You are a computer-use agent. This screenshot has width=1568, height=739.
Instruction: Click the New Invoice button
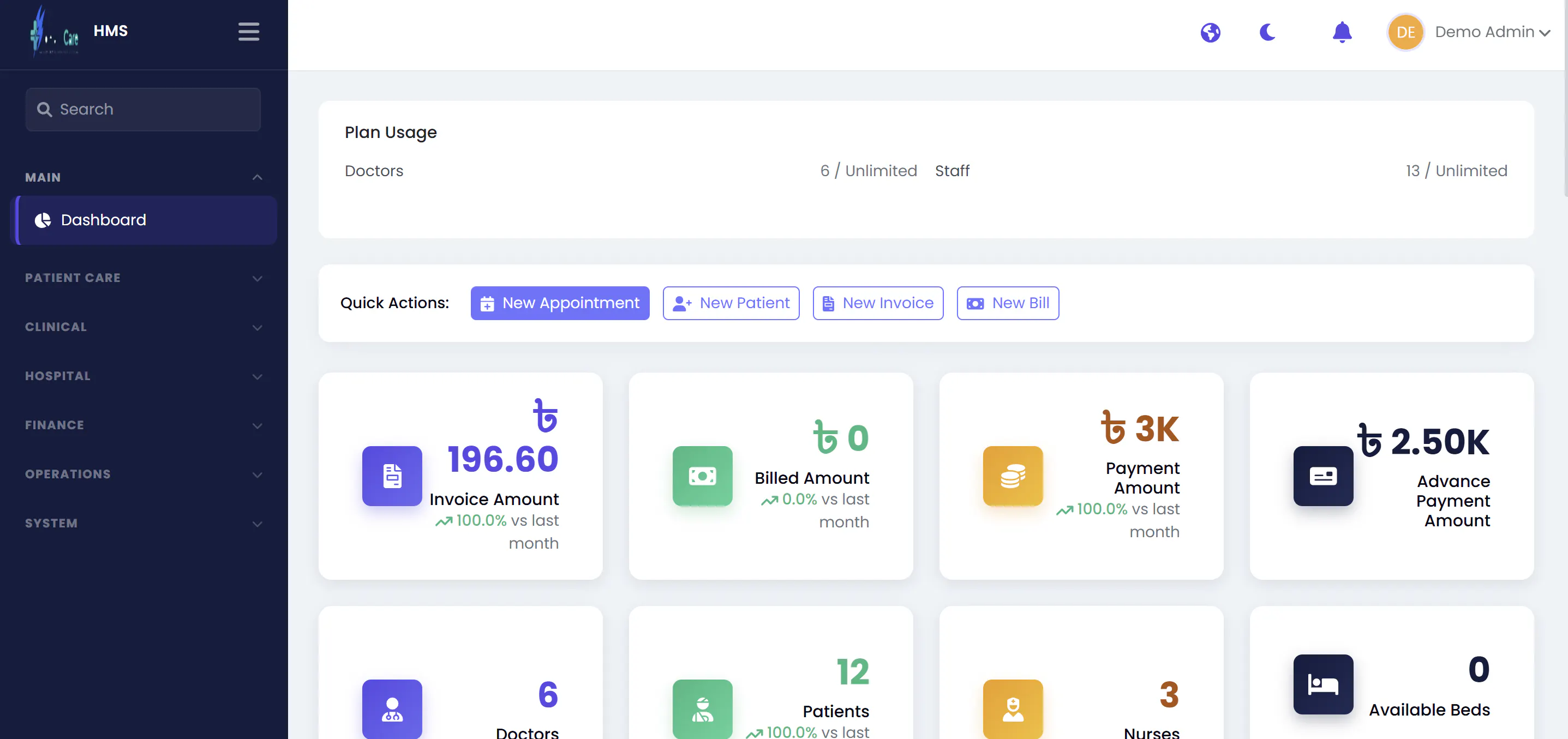(878, 303)
